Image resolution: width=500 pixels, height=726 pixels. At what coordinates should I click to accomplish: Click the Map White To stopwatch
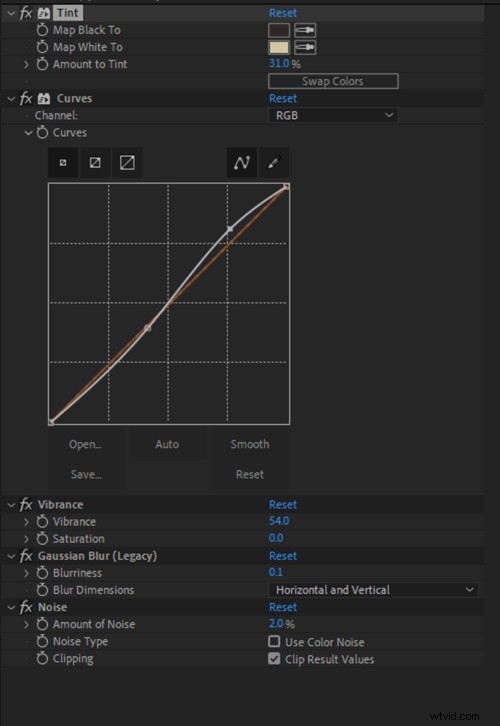[42, 47]
